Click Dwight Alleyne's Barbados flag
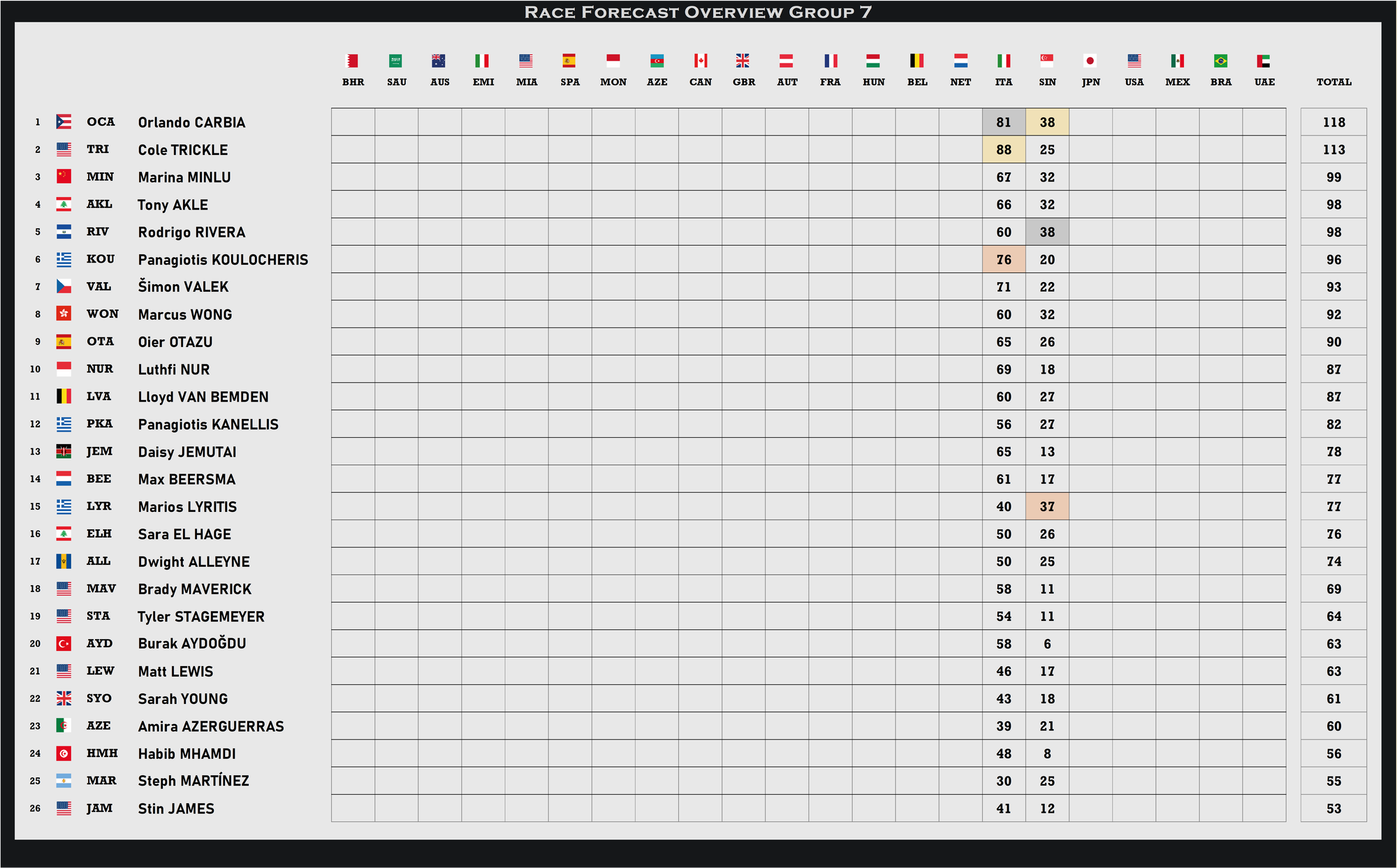This screenshot has width=1397, height=868. click(x=64, y=561)
